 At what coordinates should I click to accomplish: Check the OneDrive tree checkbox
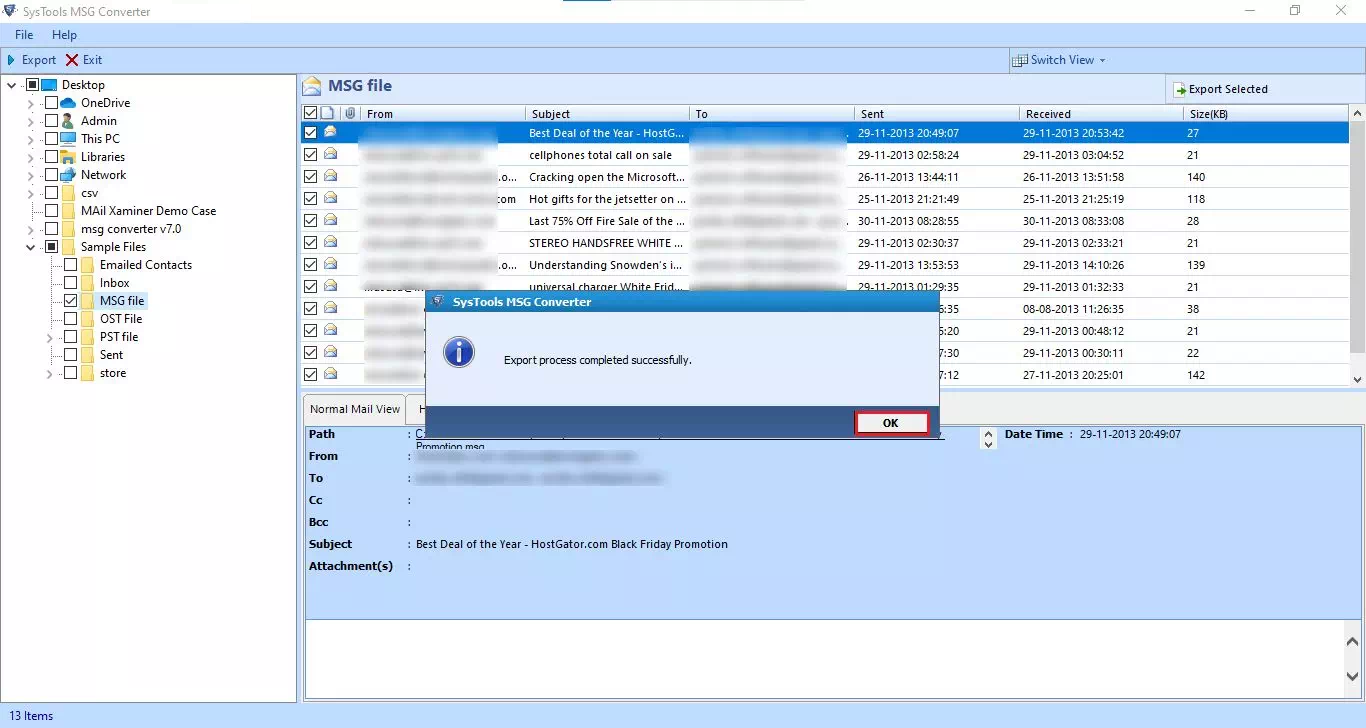point(51,103)
